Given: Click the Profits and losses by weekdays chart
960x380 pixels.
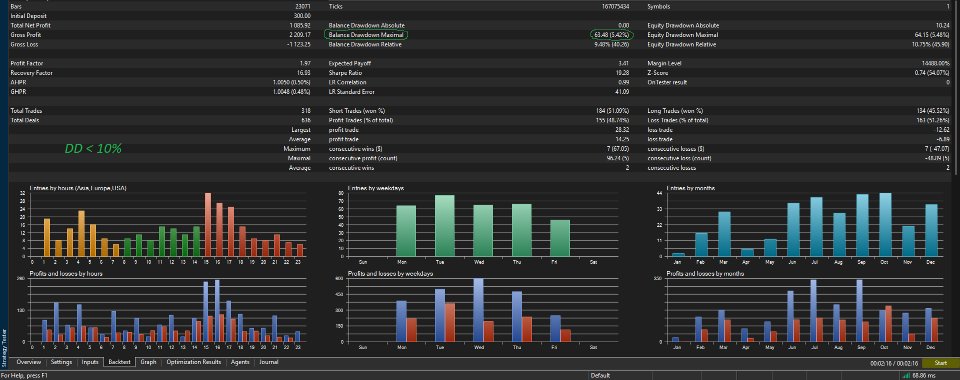Looking at the screenshot, I should (479, 310).
